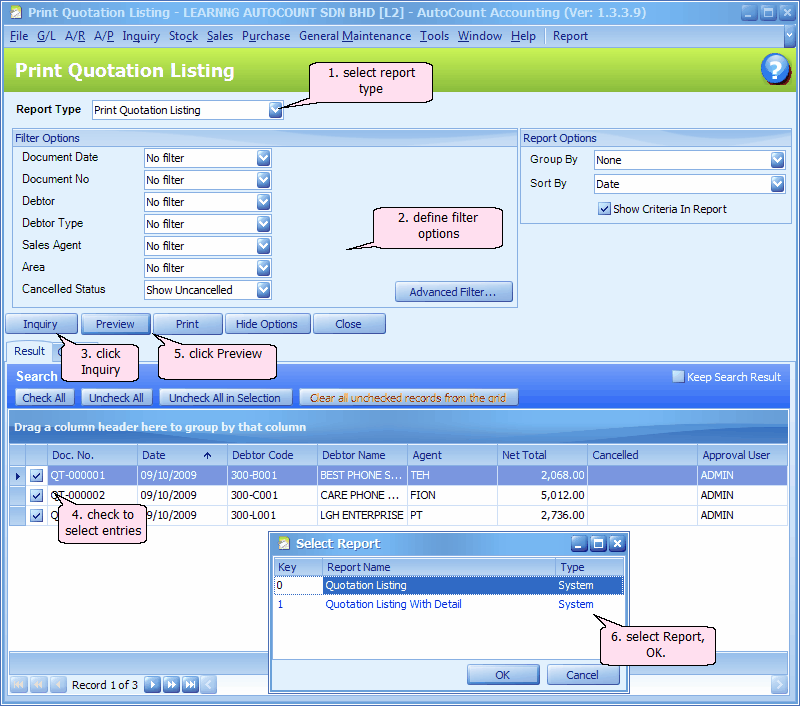
Task: Expand the Document Date filter dropdown
Action: point(263,158)
